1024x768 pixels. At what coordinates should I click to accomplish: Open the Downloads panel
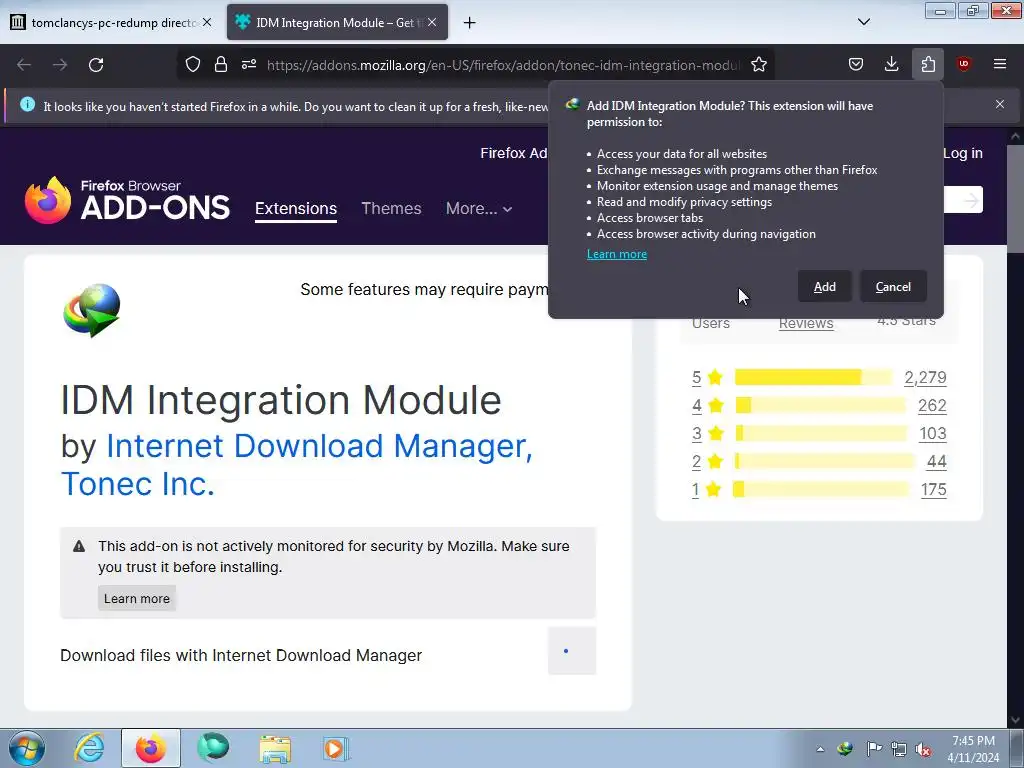click(x=891, y=64)
